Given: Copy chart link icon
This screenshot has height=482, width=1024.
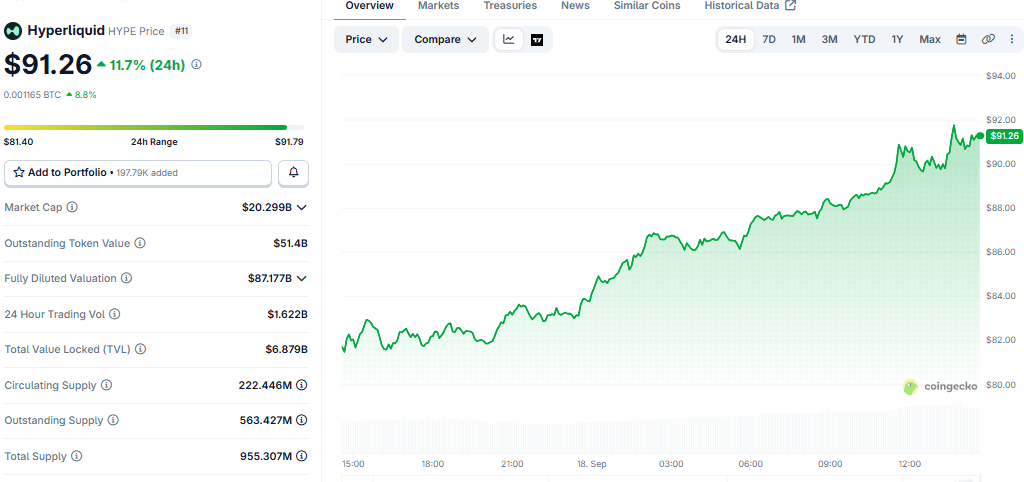Looking at the screenshot, I should point(988,39).
